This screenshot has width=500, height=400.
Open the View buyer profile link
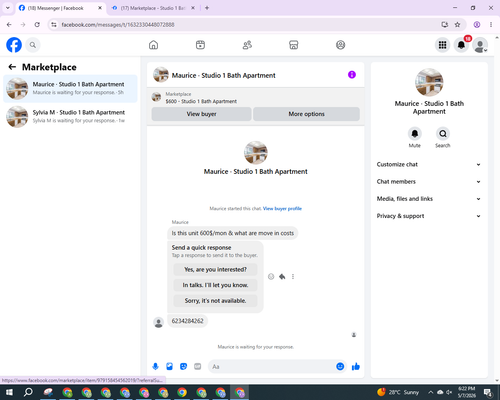(282, 209)
